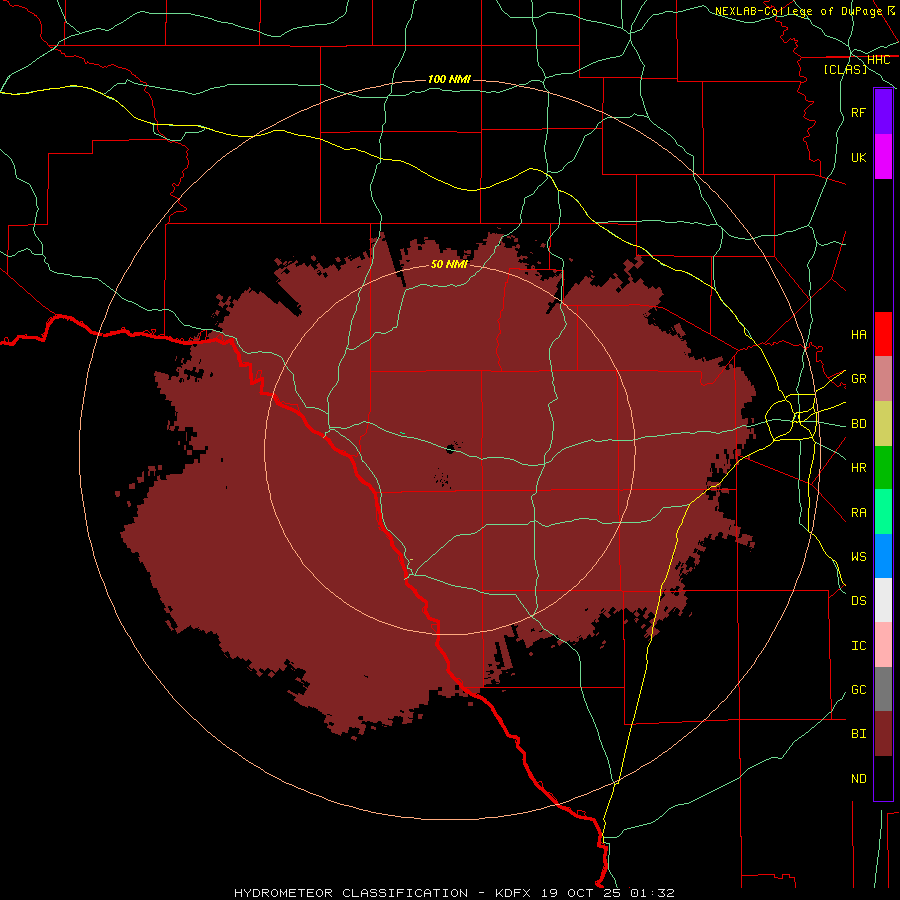Click the HR green legend swatch
The width and height of the screenshot is (900, 900).
883,468
